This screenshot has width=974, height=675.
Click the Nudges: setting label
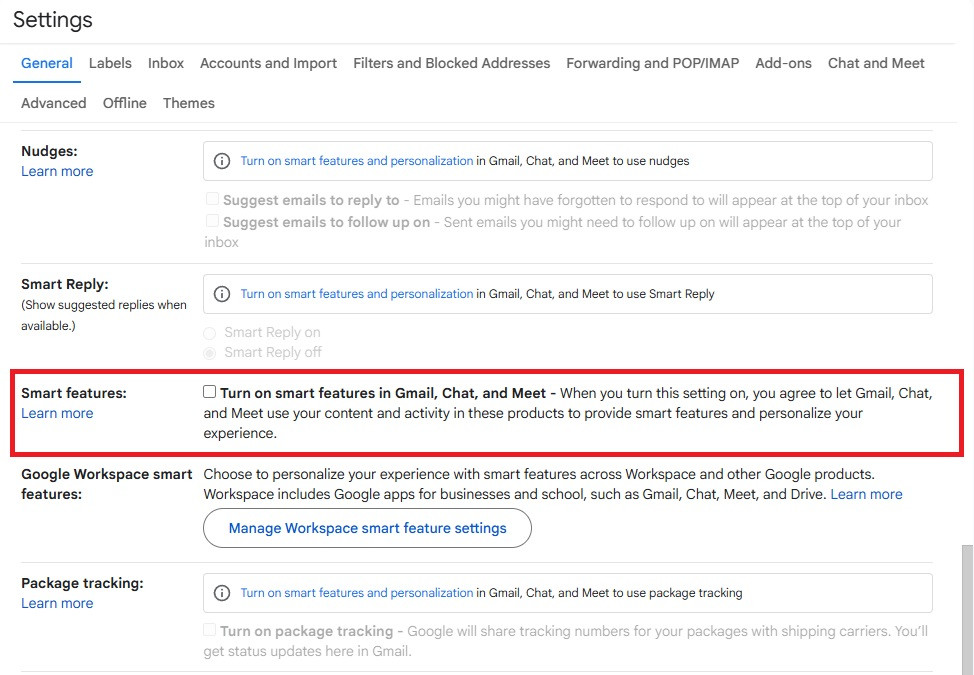[x=49, y=152]
